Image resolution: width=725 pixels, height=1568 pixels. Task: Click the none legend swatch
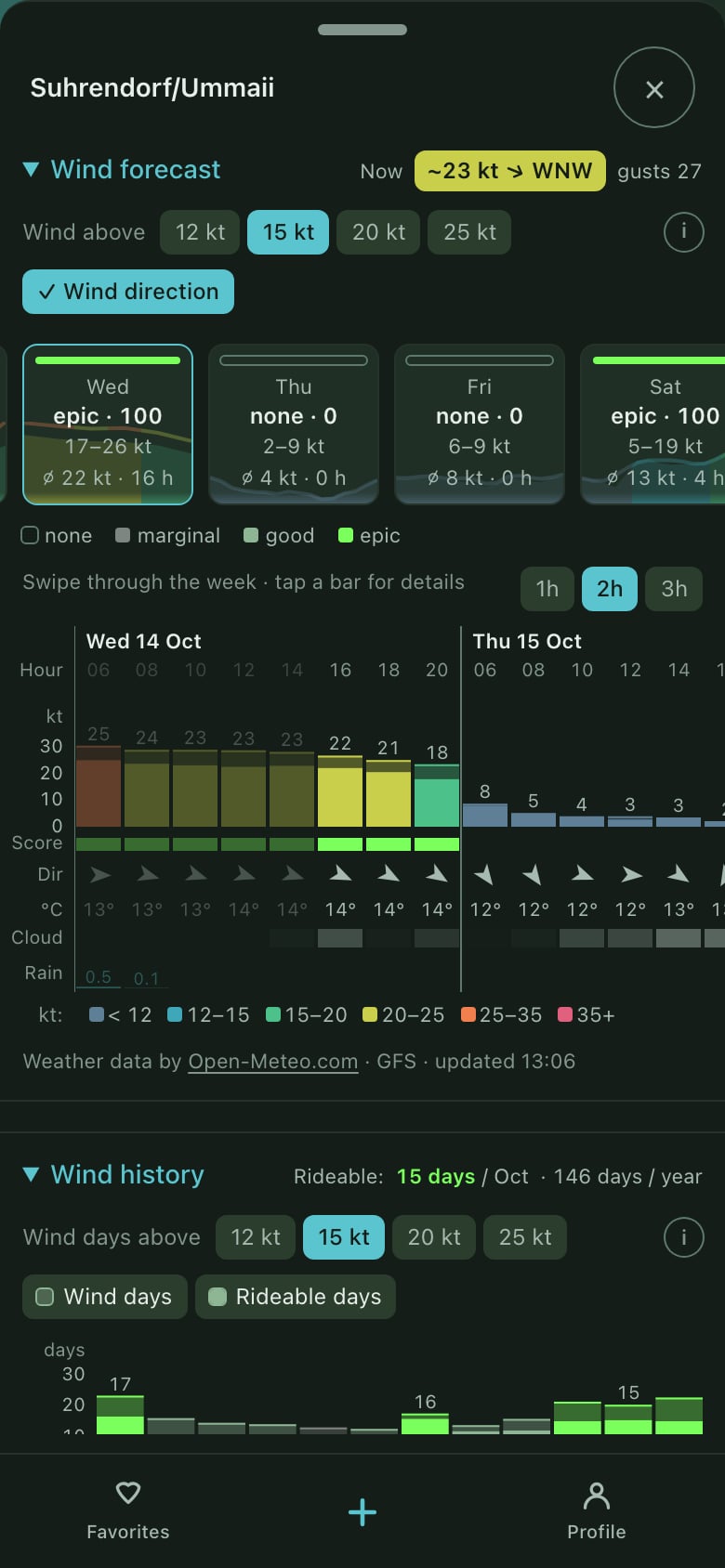click(30, 535)
